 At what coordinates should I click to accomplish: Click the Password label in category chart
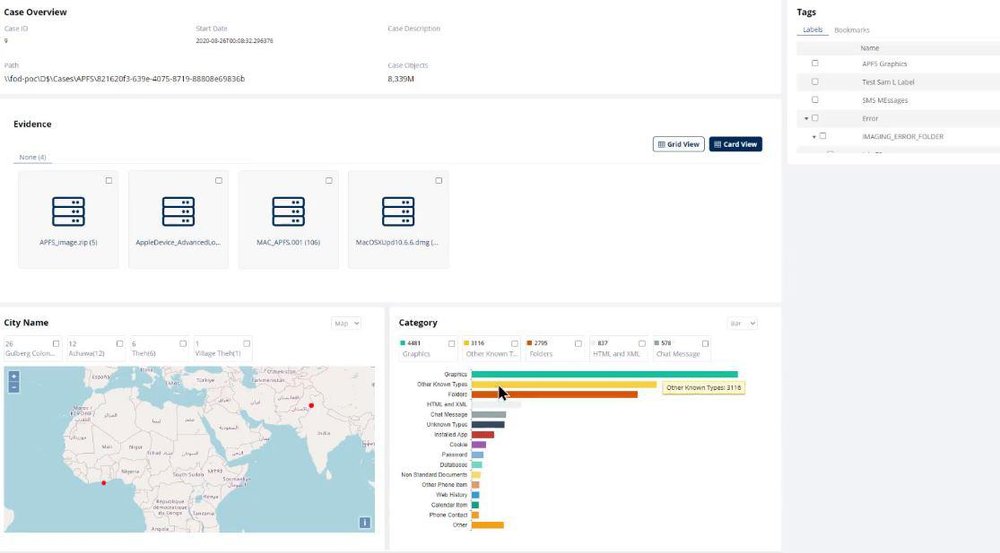click(454, 455)
